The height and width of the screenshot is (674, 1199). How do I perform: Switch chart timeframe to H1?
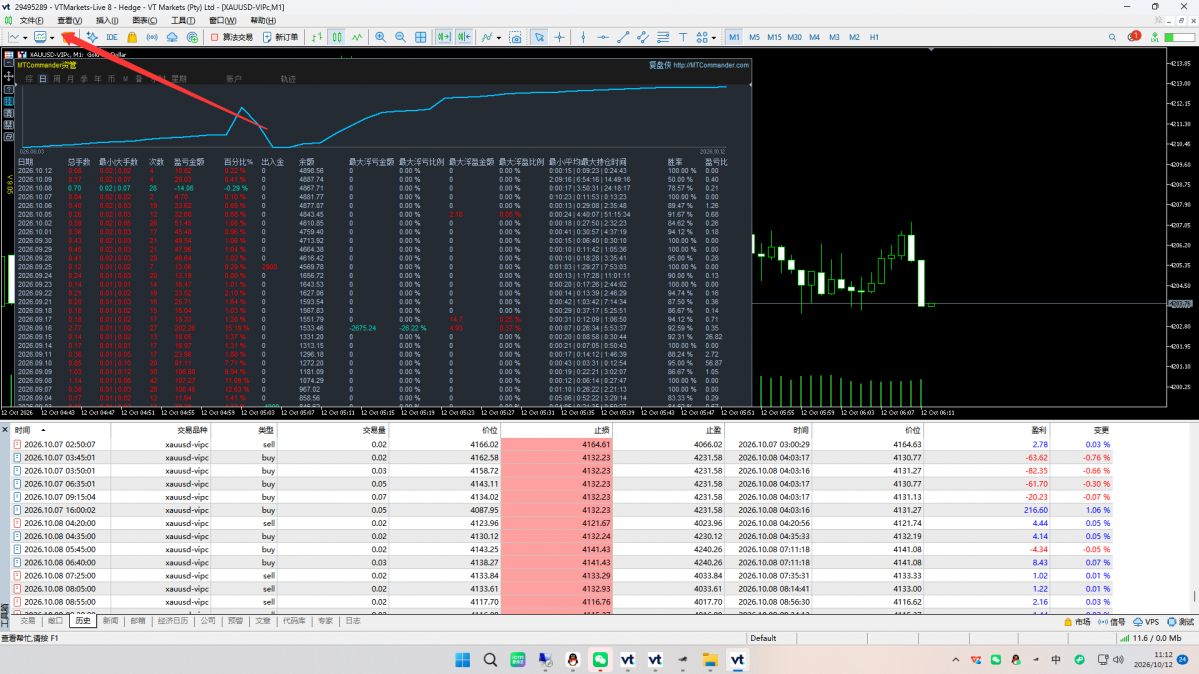point(874,37)
